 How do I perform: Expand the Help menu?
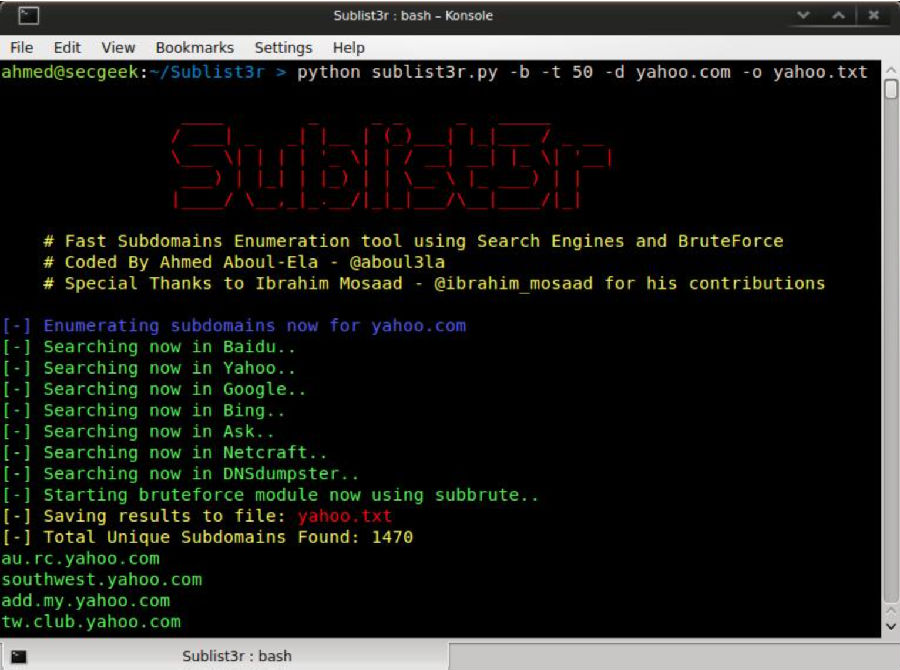(348, 47)
